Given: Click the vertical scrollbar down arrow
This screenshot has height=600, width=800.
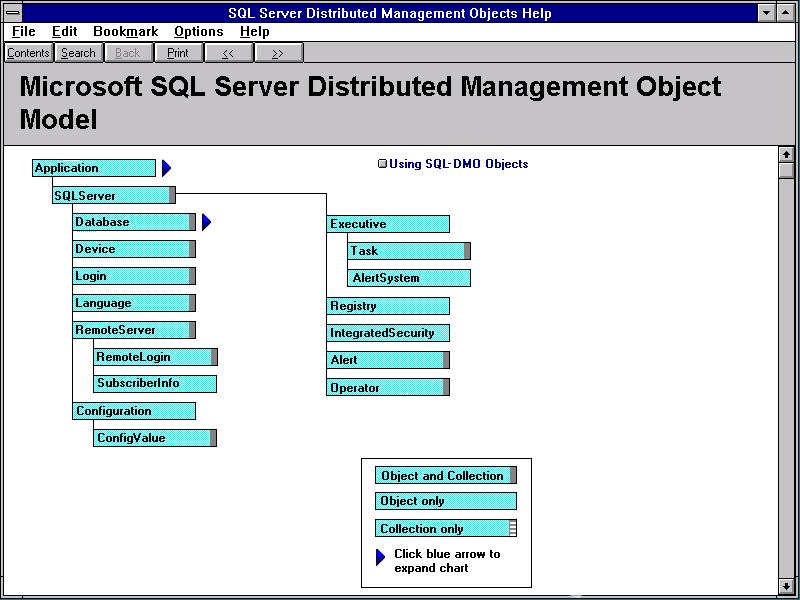Looking at the screenshot, I should tap(786, 586).
